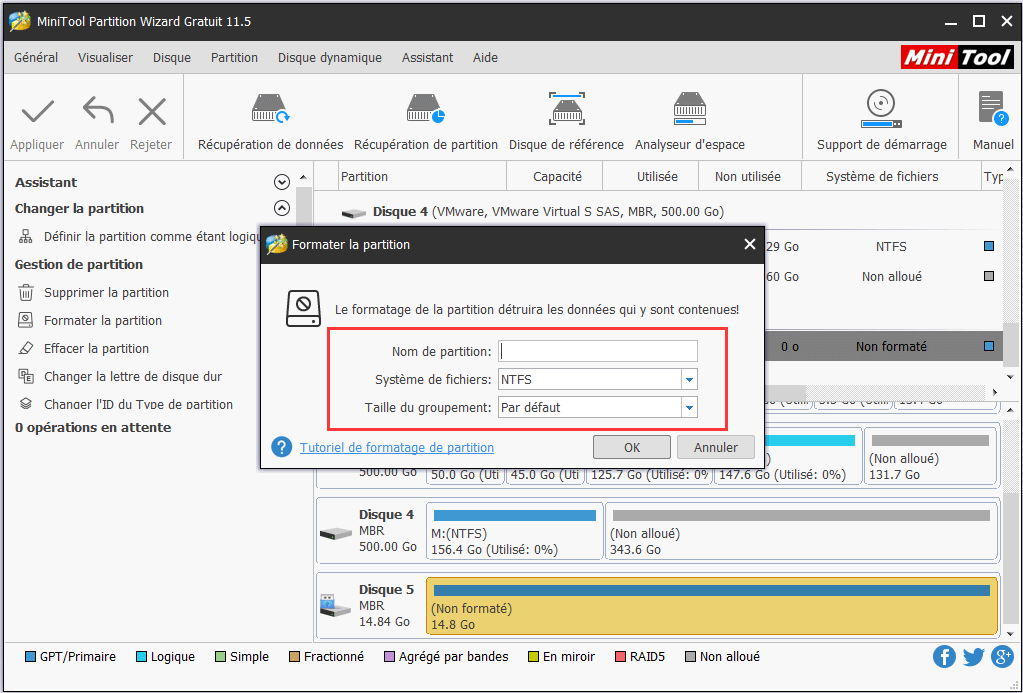Click the Disque 4 drive icon in disk map
This screenshot has width=1023, height=693.
pyautogui.click(x=335, y=533)
